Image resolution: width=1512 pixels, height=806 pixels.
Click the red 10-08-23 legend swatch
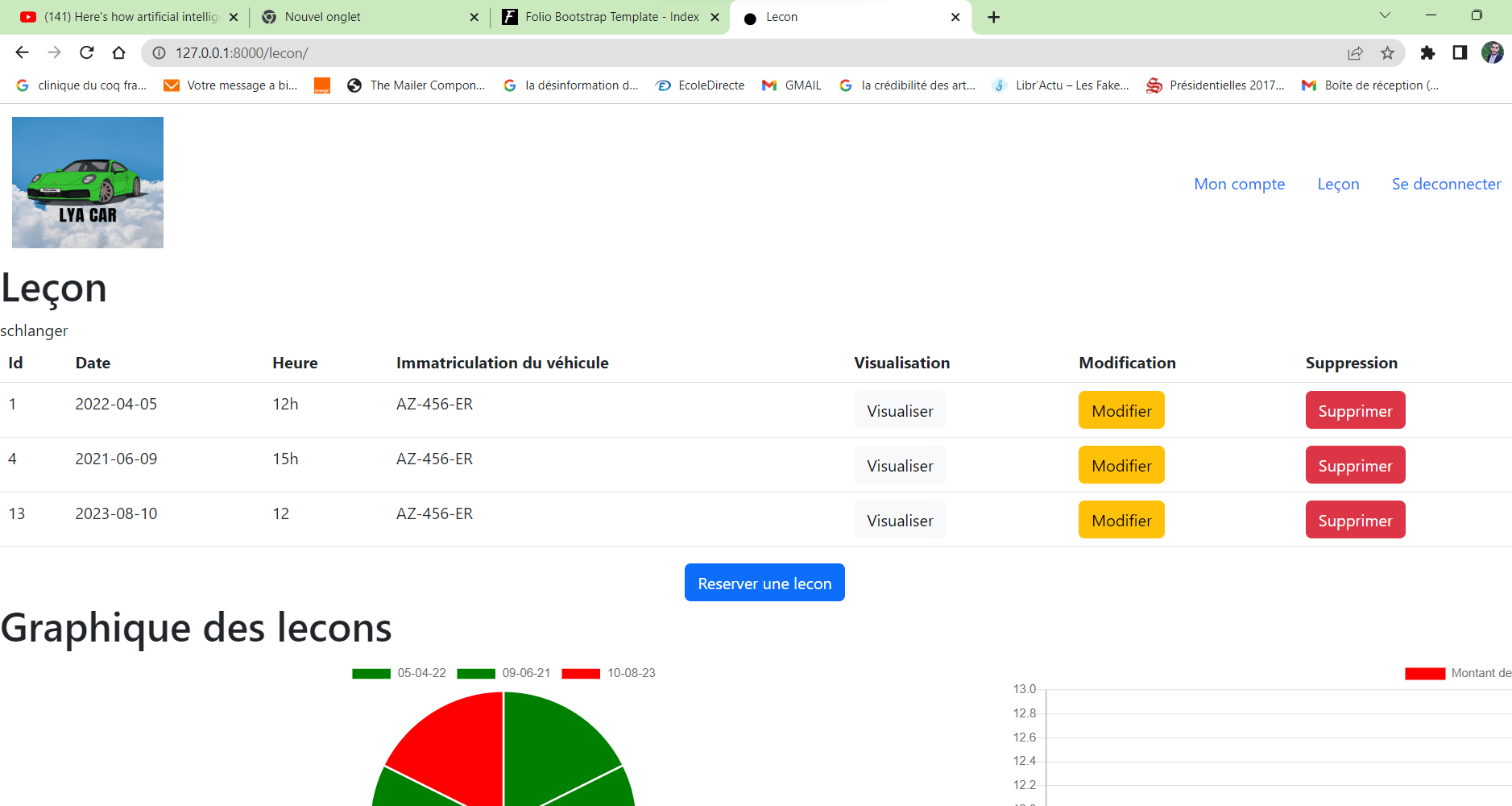click(x=580, y=673)
